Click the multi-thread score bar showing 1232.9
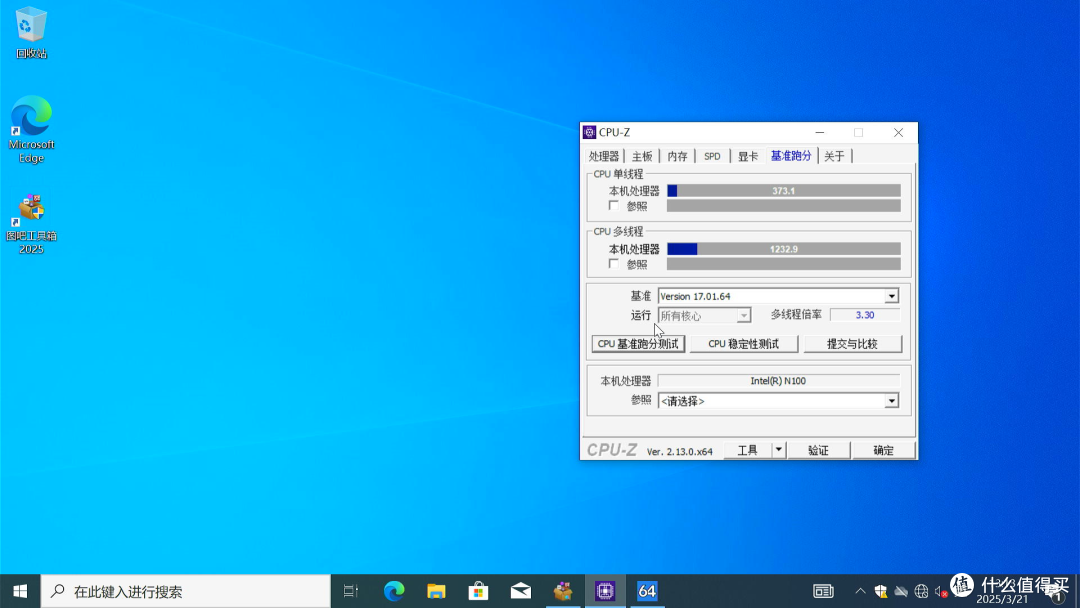 click(x=784, y=249)
